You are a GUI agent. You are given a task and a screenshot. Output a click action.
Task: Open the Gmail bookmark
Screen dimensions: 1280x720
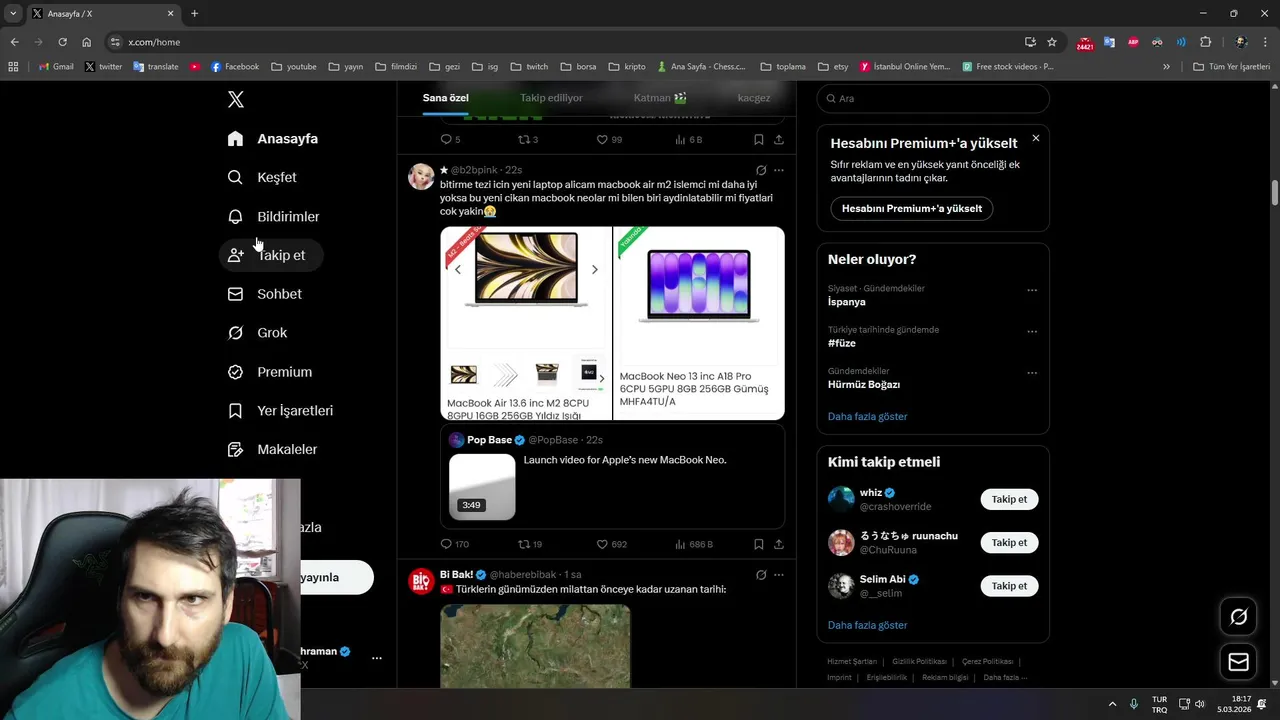56,67
